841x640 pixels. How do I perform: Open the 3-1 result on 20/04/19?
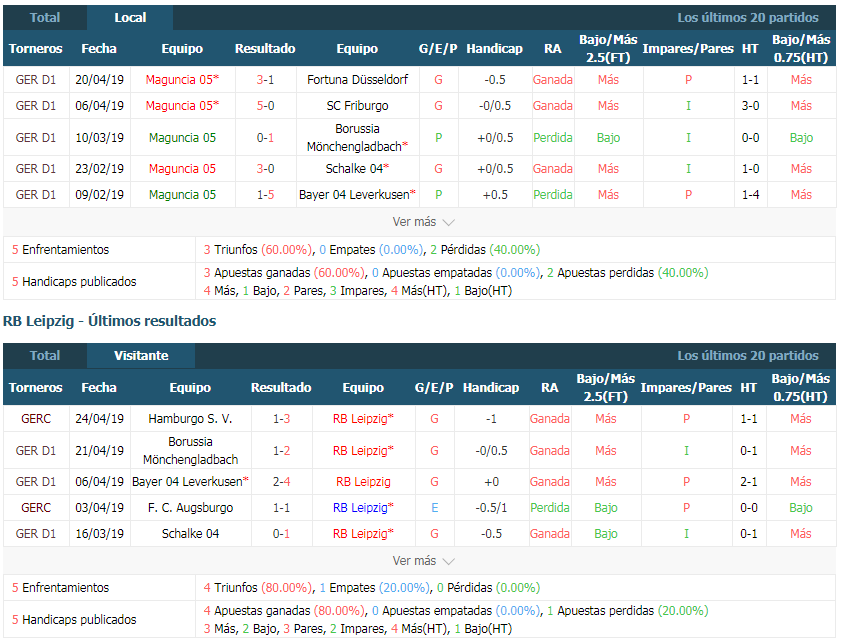[265, 80]
